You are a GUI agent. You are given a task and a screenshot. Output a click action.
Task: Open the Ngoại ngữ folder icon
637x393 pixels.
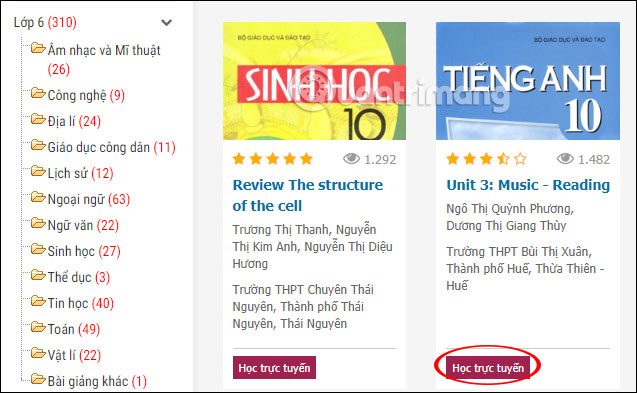coord(38,197)
